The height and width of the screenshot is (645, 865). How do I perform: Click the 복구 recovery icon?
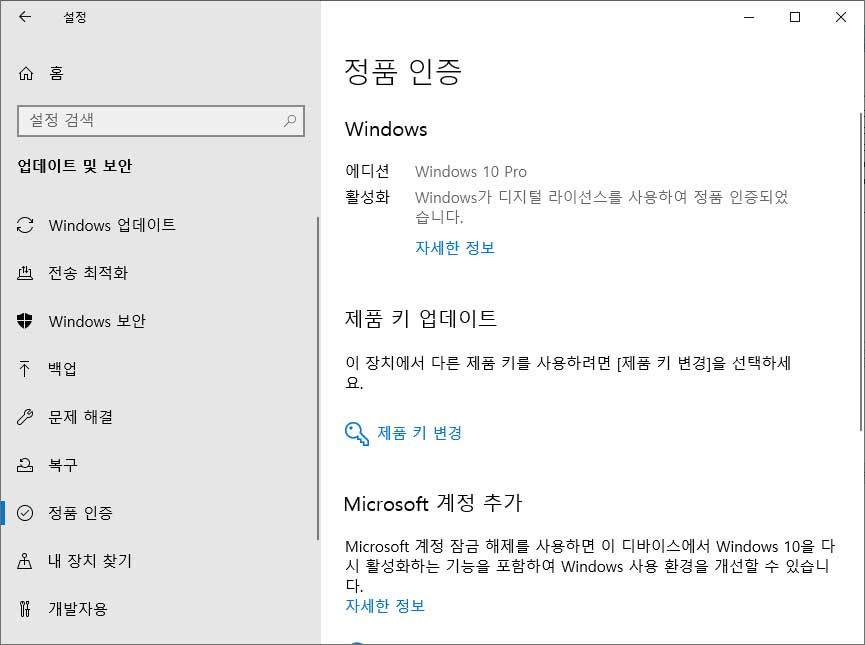click(x=25, y=465)
